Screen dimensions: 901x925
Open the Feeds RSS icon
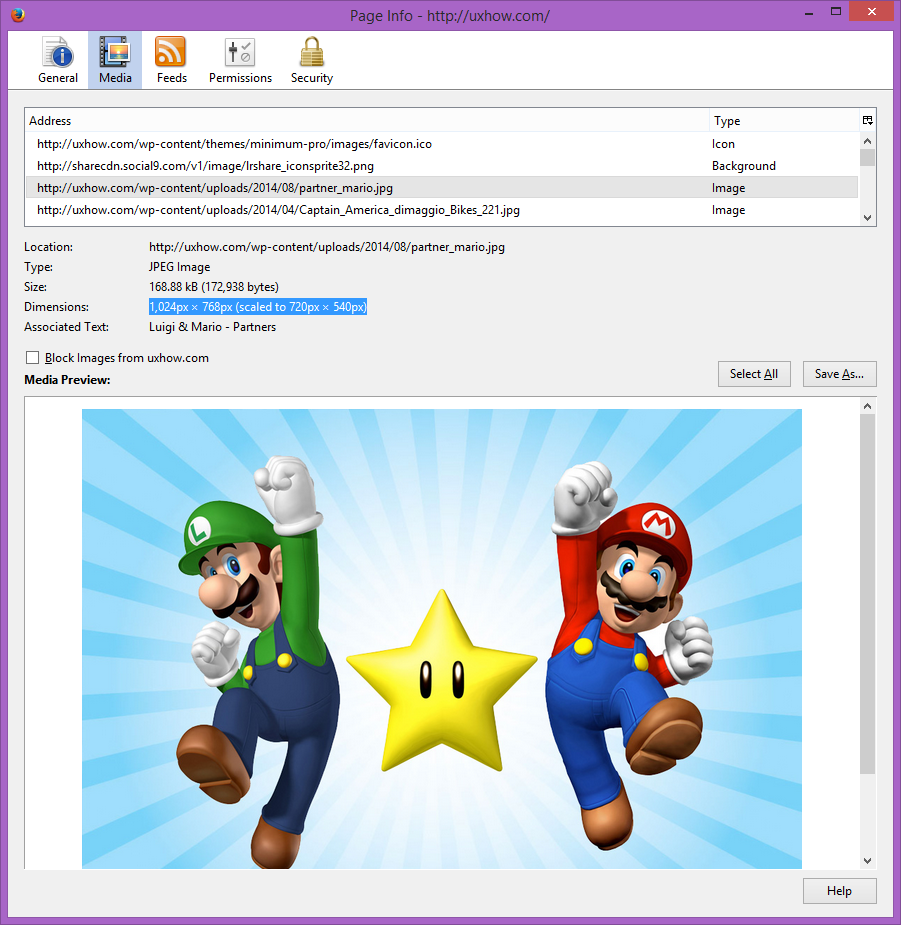click(x=171, y=52)
